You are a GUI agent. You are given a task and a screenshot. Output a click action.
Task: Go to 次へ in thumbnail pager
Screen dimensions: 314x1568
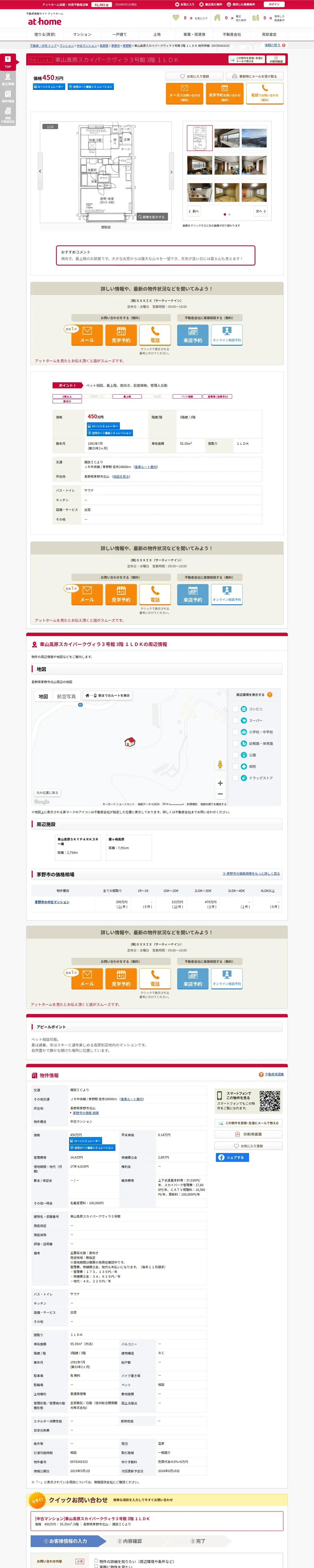coord(260,211)
